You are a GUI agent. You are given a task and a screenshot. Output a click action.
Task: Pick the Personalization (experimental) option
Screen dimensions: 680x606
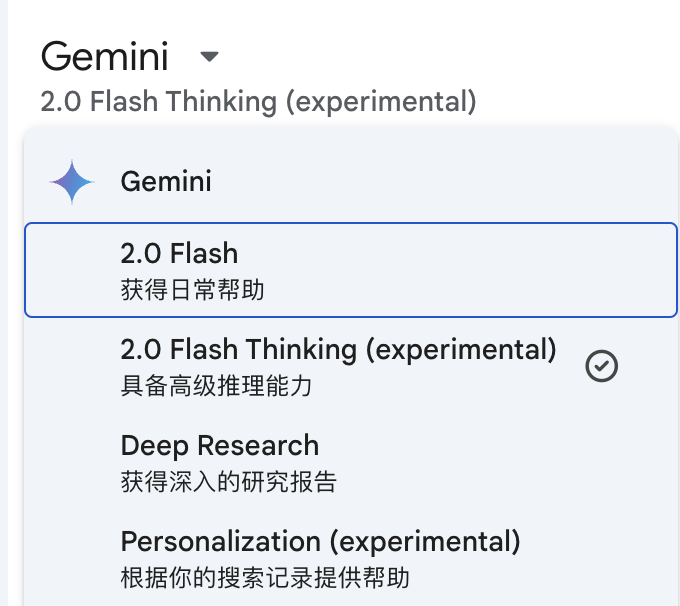point(320,542)
